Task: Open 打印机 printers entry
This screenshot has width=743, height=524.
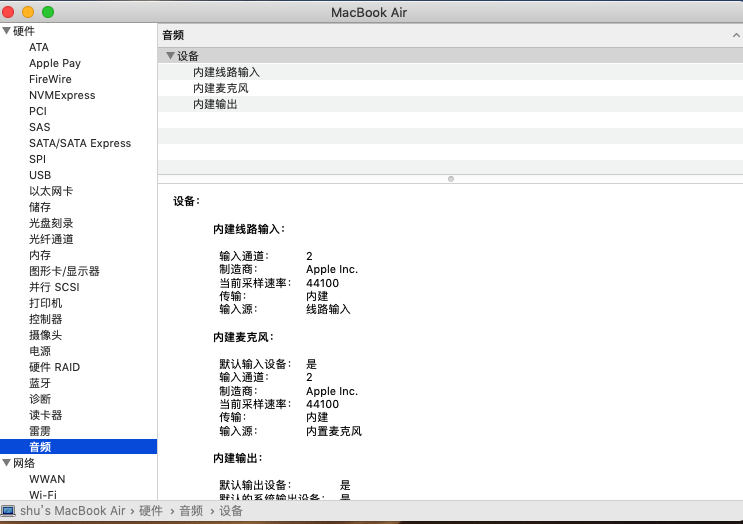Action: click(45, 303)
